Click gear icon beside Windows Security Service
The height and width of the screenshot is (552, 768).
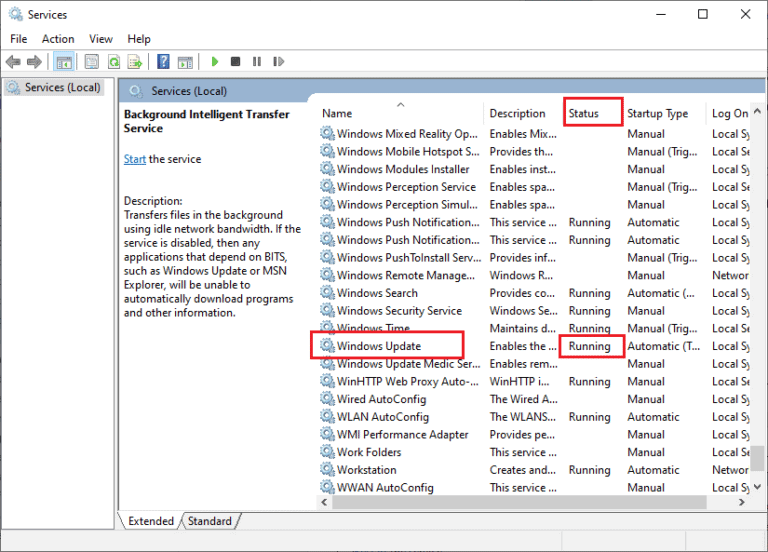click(327, 311)
